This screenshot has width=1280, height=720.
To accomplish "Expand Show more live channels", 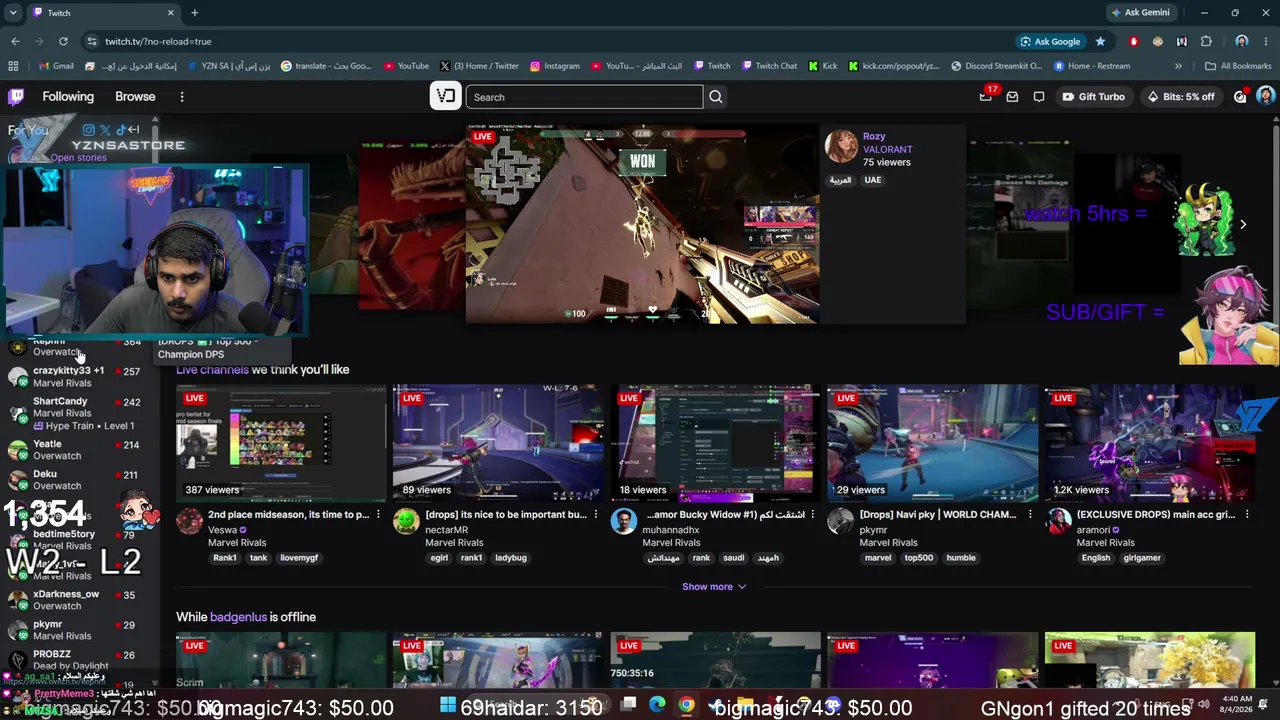I will click(x=714, y=587).
